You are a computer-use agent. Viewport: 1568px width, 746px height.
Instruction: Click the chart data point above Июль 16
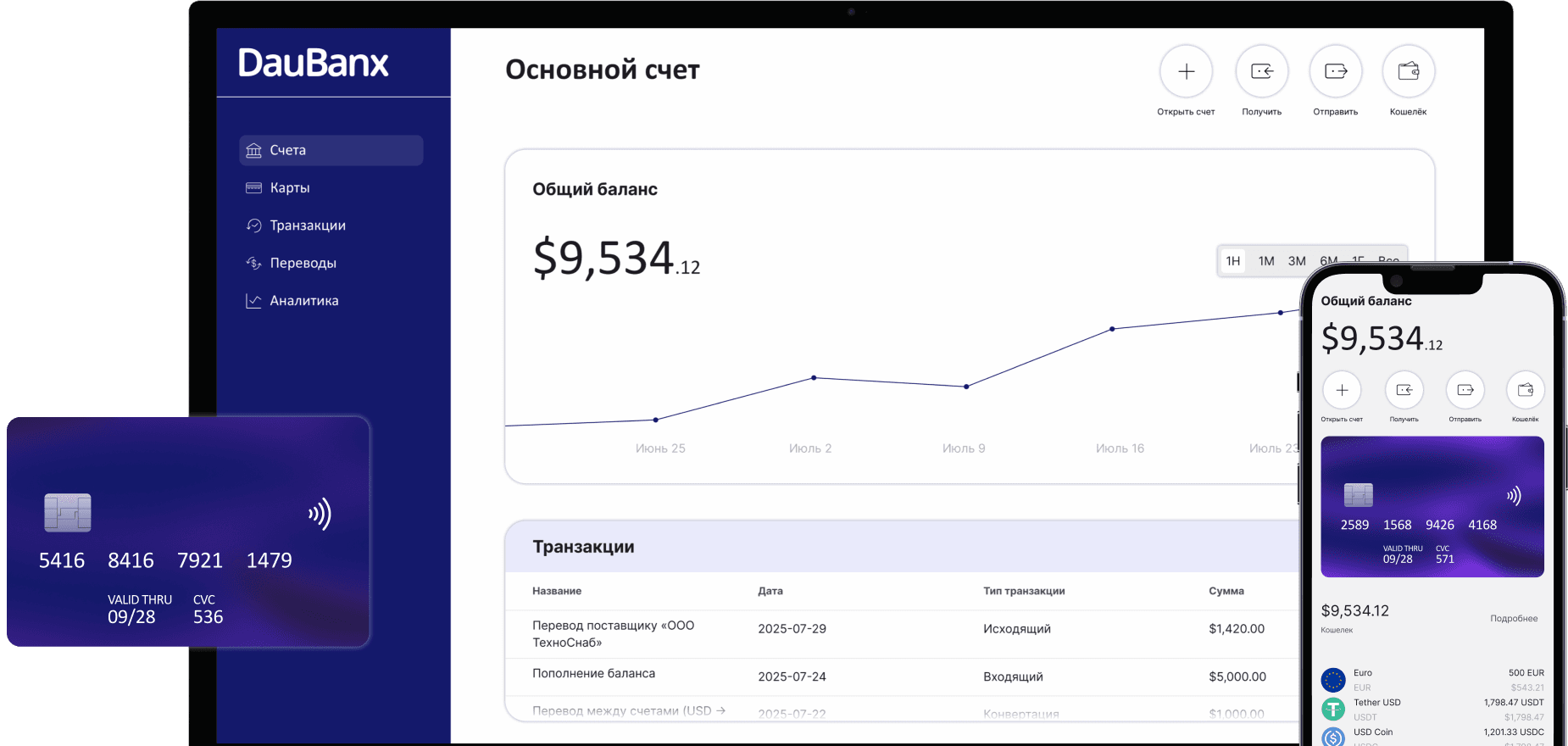point(1112,329)
